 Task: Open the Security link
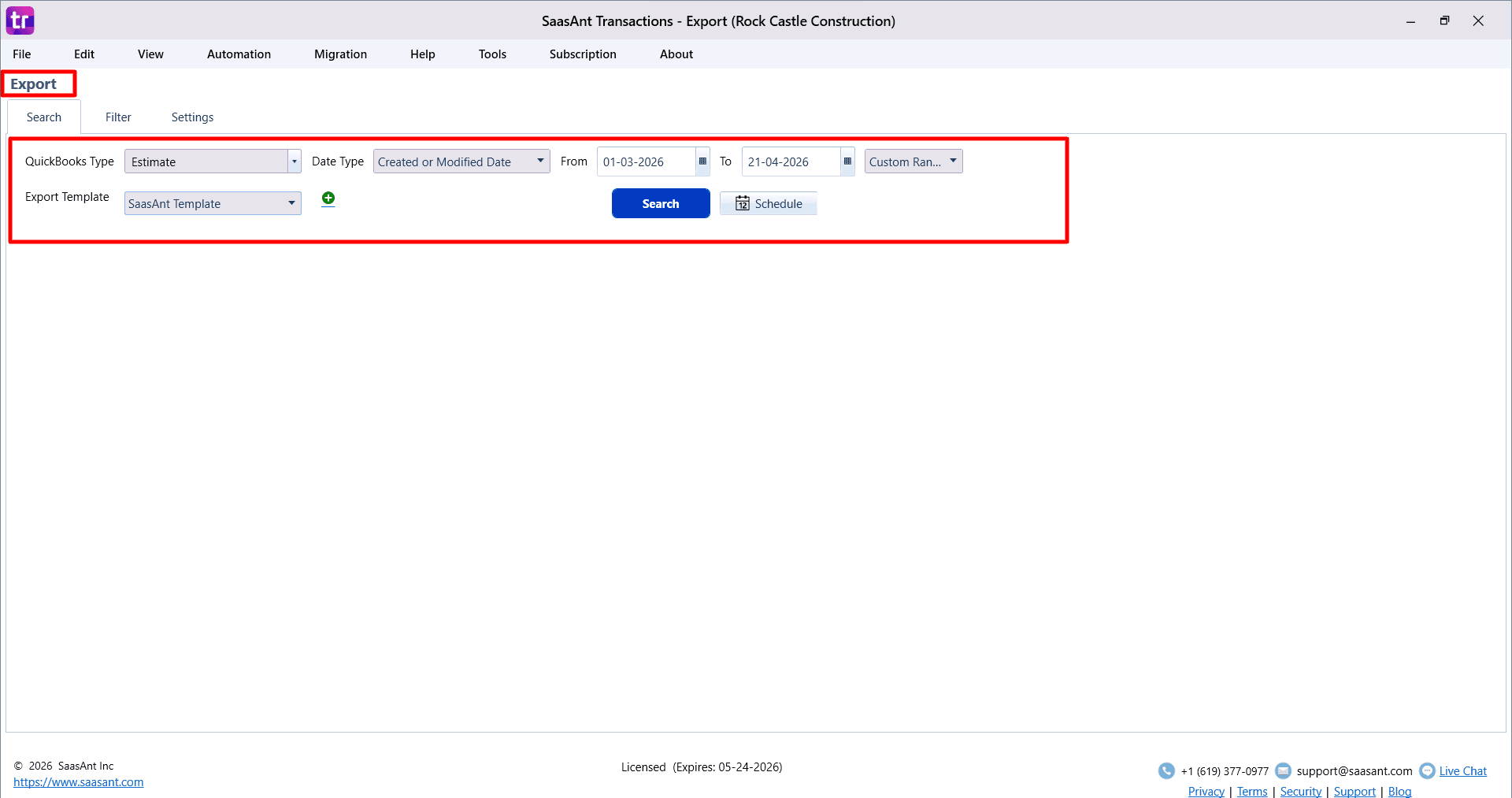coord(1301,791)
